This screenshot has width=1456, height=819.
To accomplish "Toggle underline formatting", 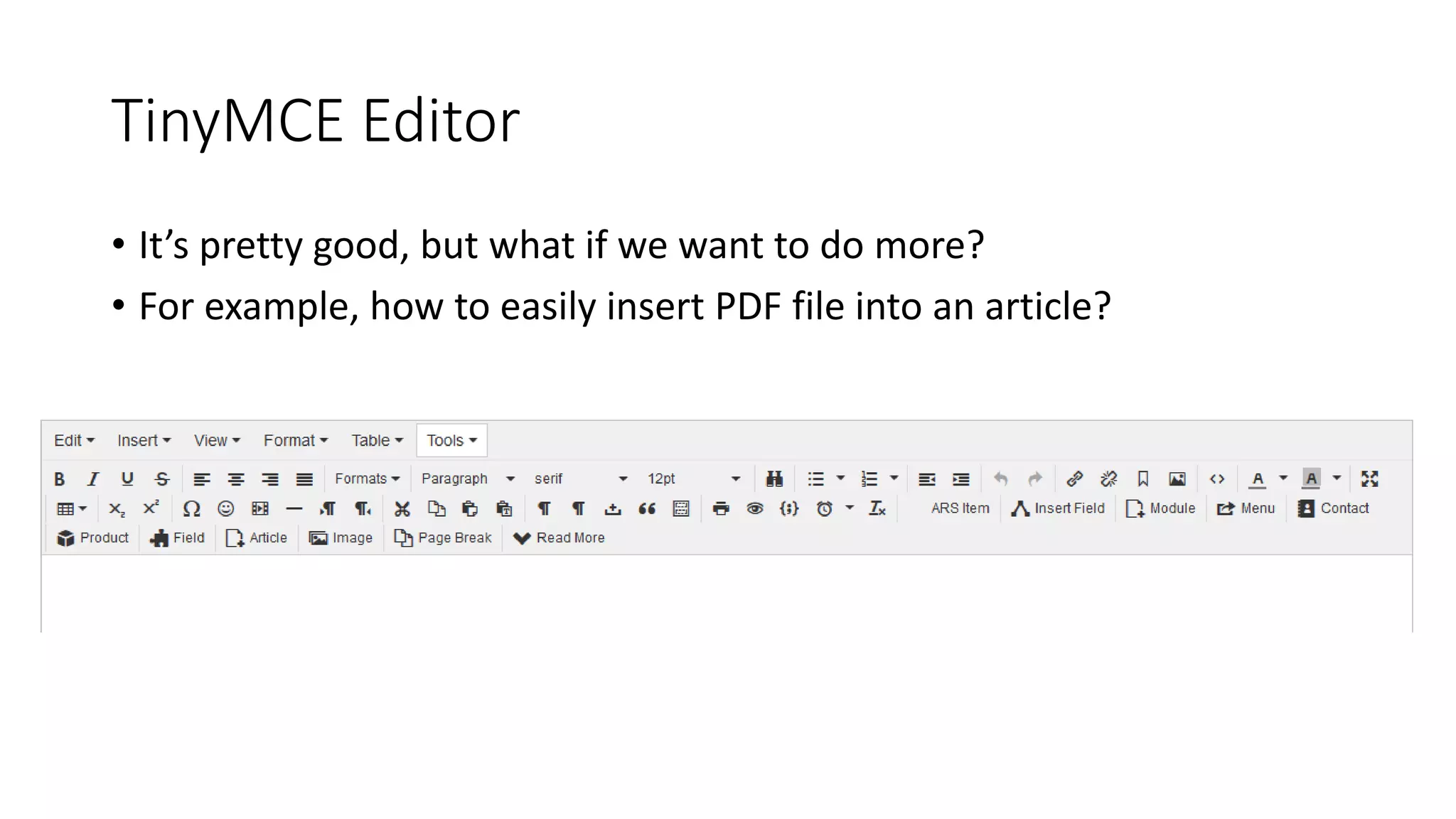I will tap(127, 479).
